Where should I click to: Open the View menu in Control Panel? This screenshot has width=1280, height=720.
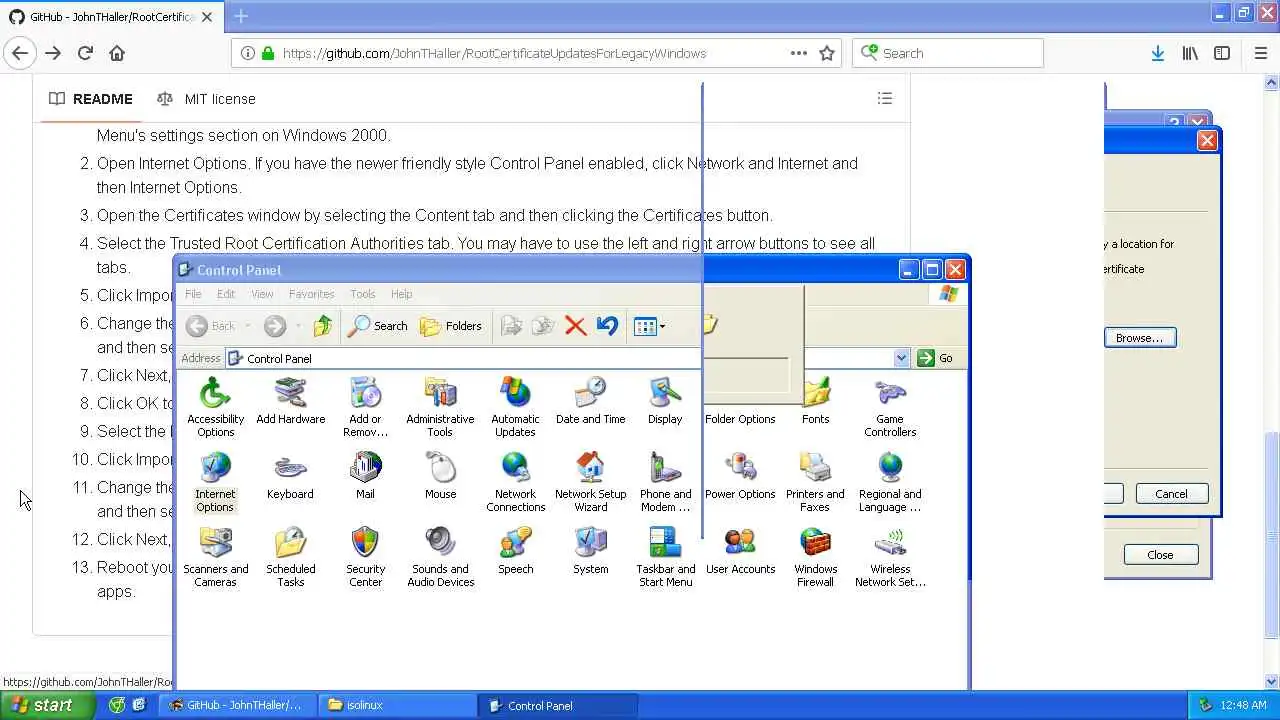coord(262,294)
